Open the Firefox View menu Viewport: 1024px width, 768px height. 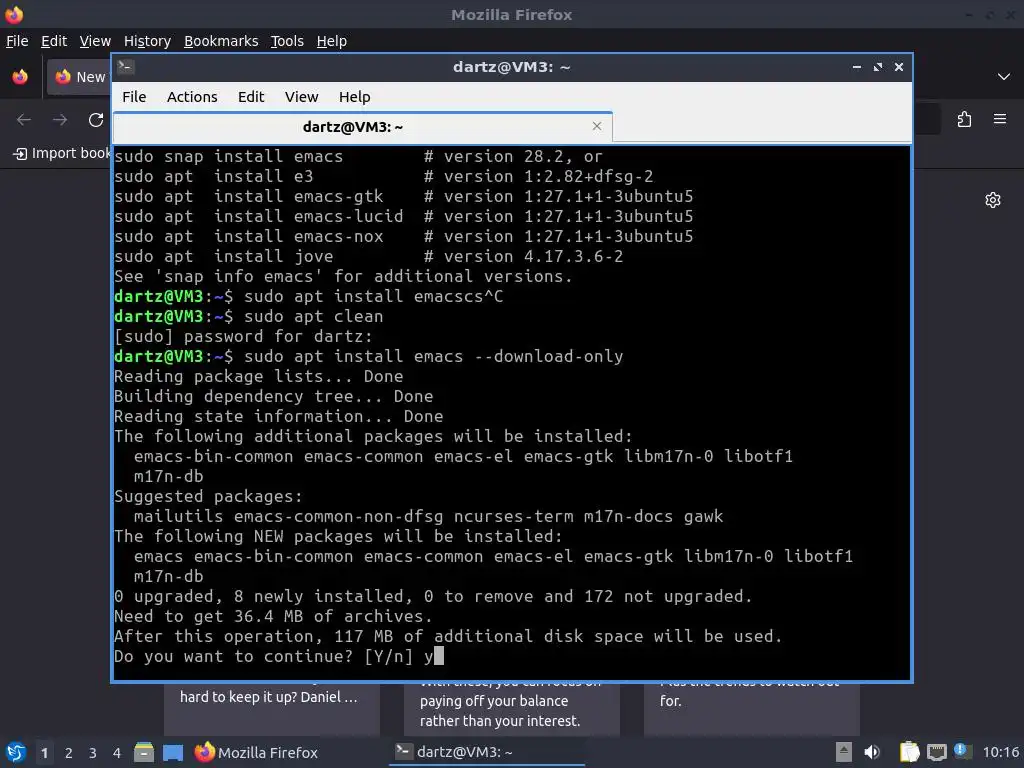(x=95, y=41)
